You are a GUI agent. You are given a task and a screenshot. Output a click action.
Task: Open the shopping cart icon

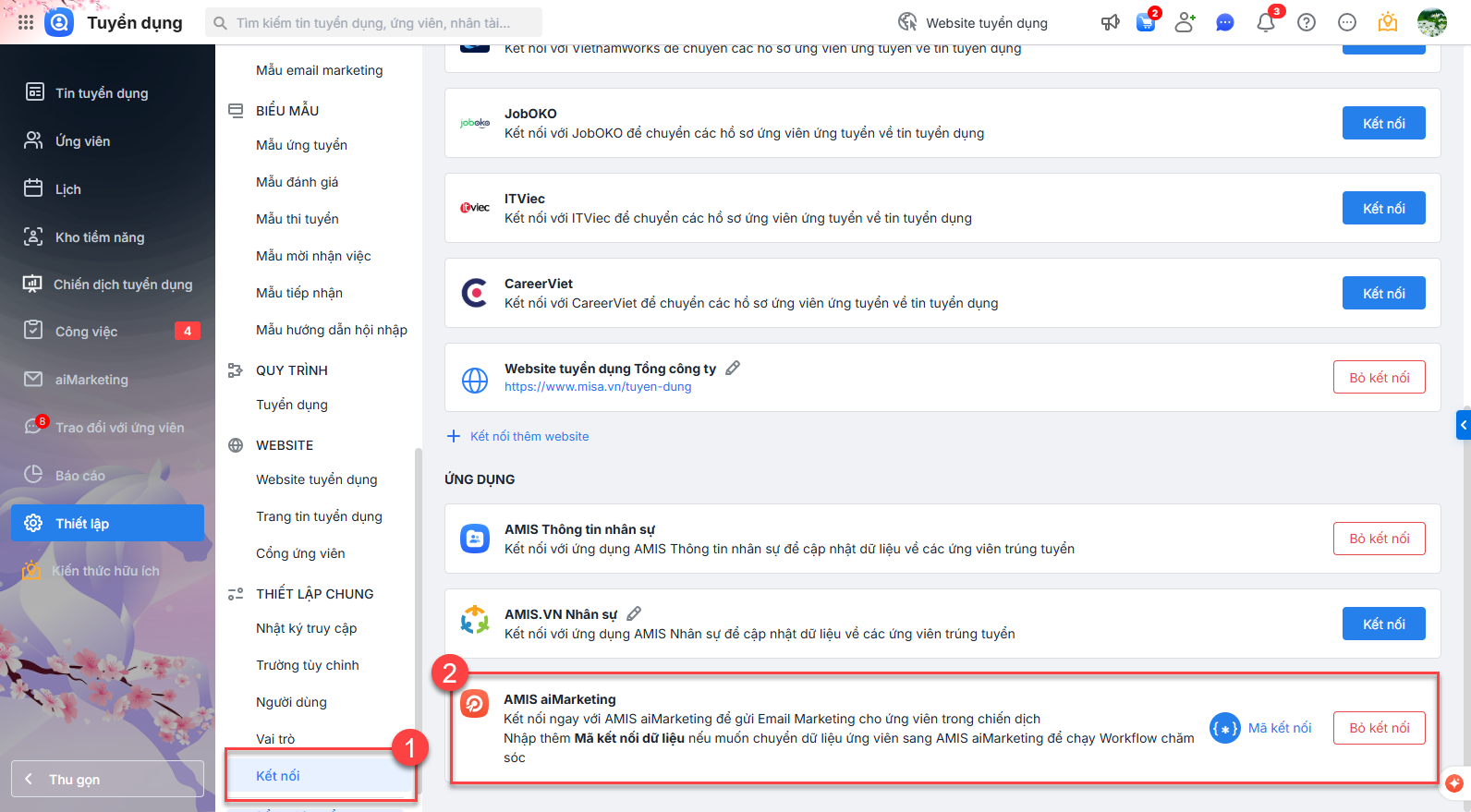point(1146,22)
